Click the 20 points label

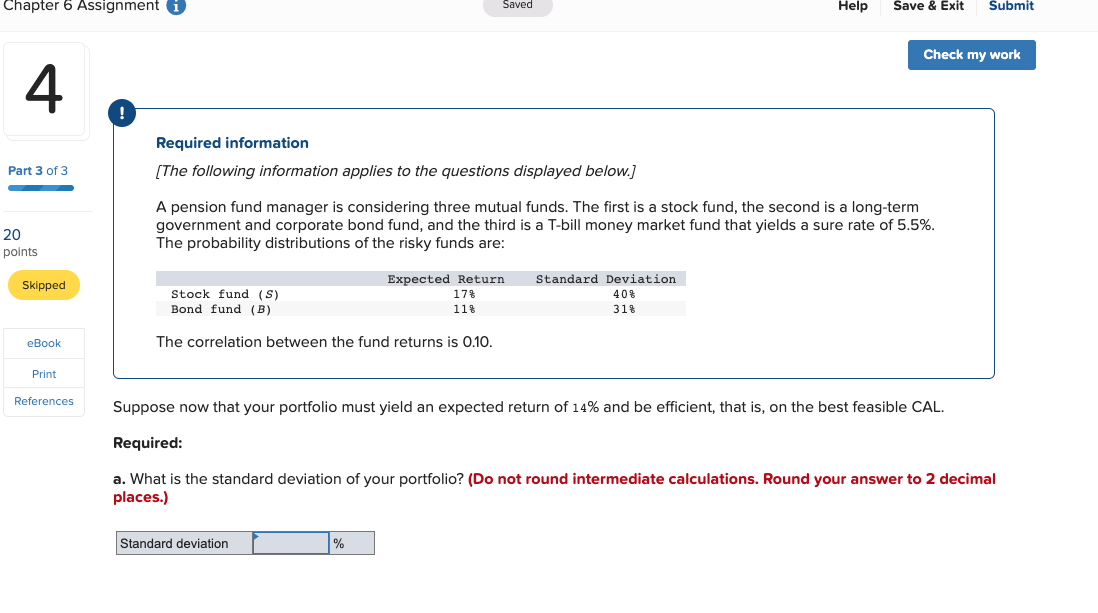pyautogui.click(x=22, y=236)
